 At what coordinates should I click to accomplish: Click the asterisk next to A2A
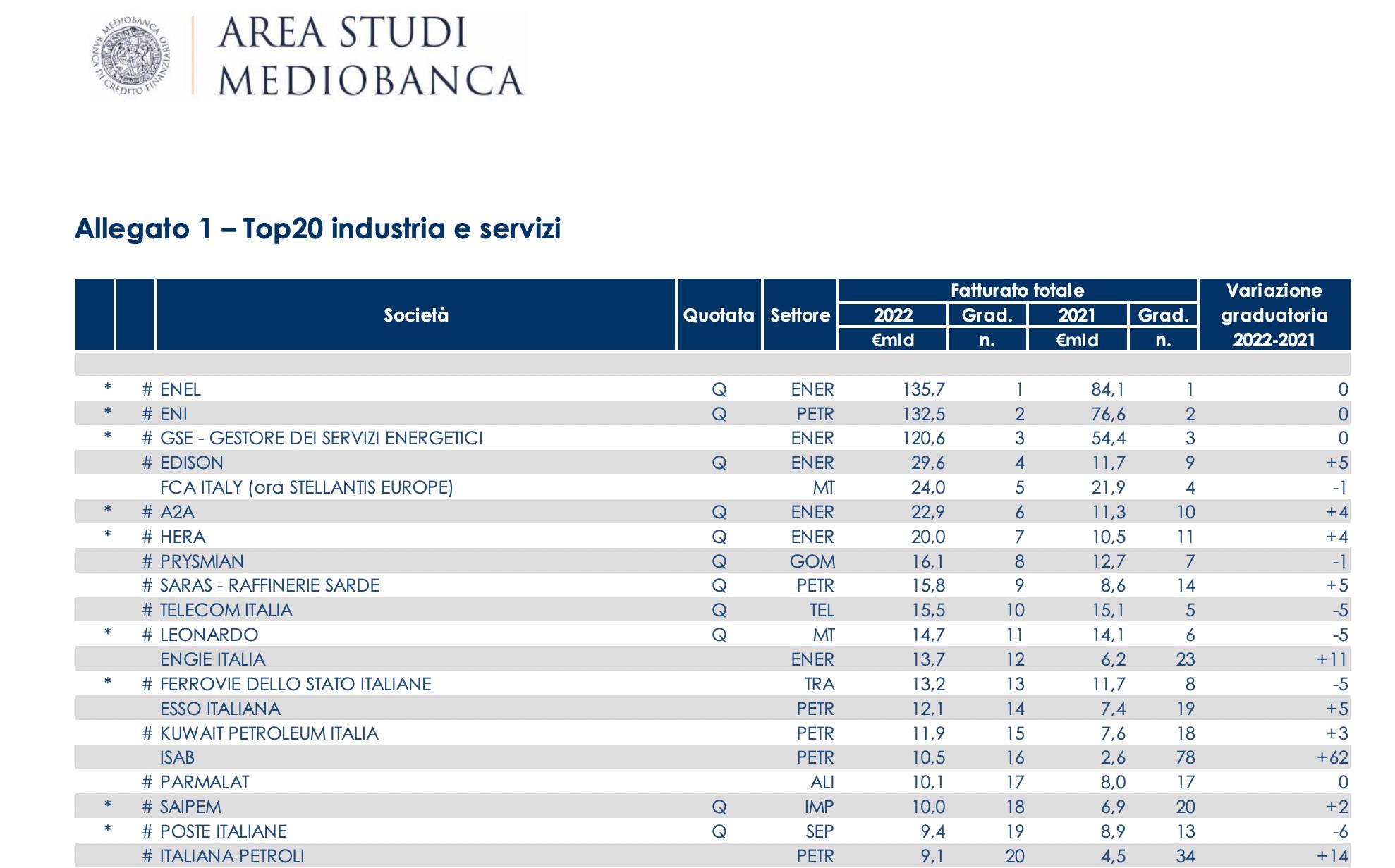[108, 511]
